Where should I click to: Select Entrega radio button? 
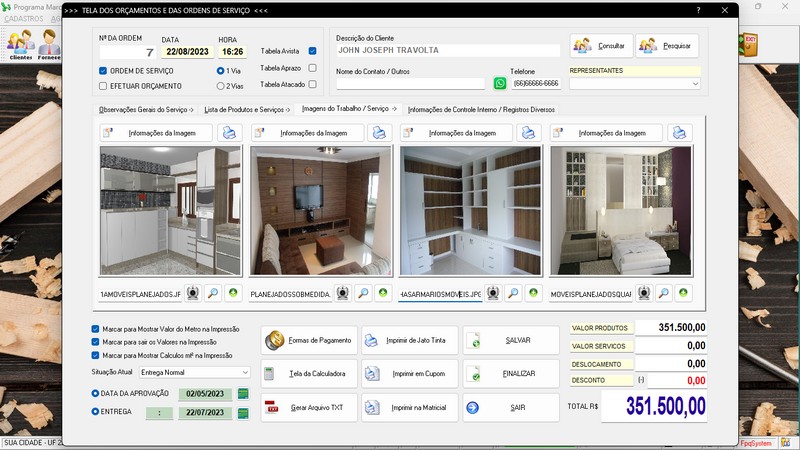[95, 411]
